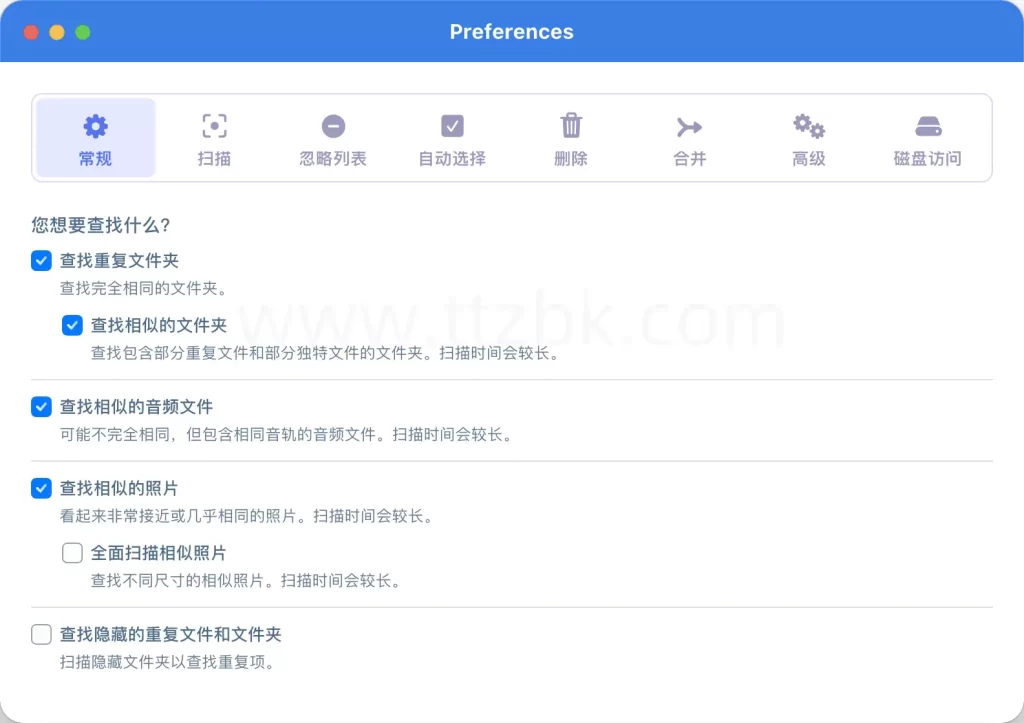Switch to the 扫描 tab

pyautogui.click(x=214, y=138)
